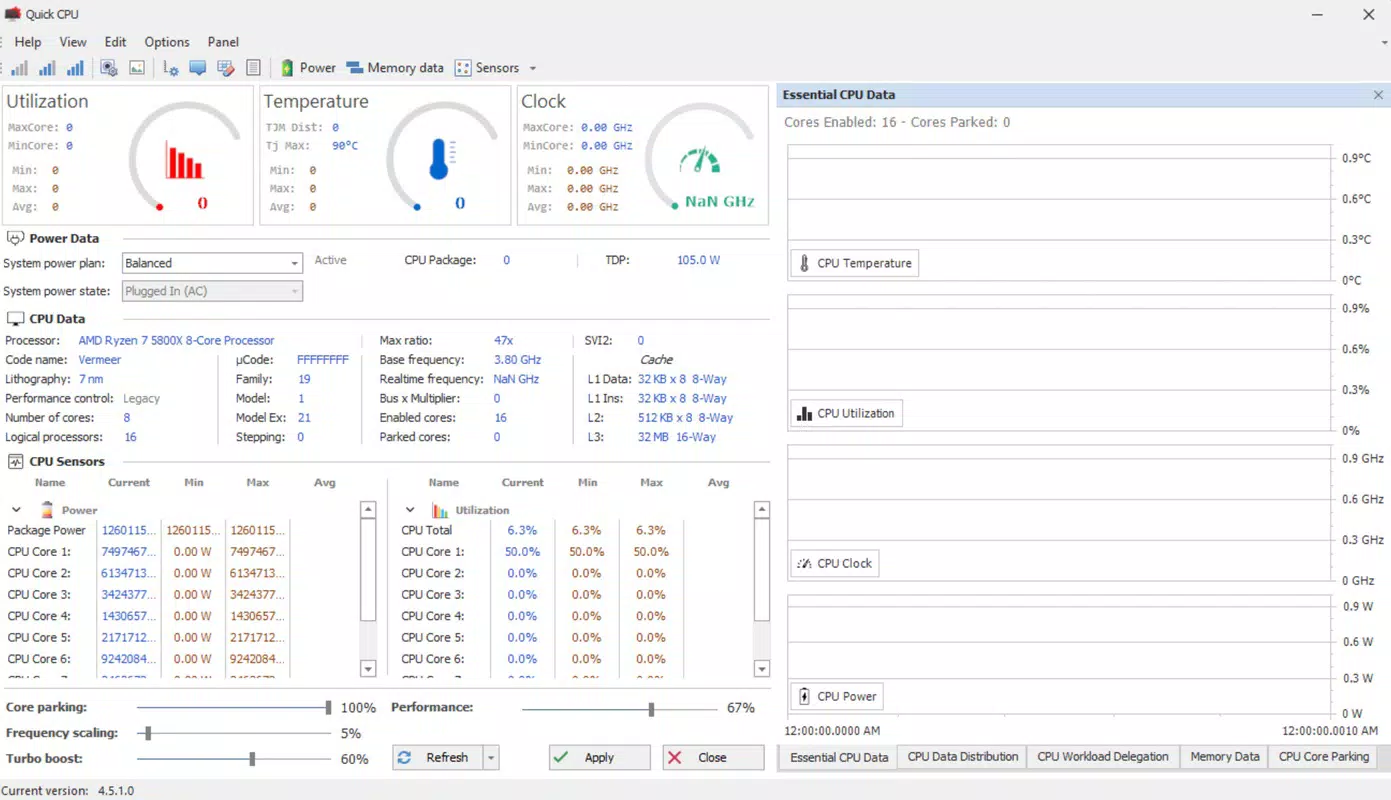Switch to the CPU Core Parking tab
1391x800 pixels.
1324,757
